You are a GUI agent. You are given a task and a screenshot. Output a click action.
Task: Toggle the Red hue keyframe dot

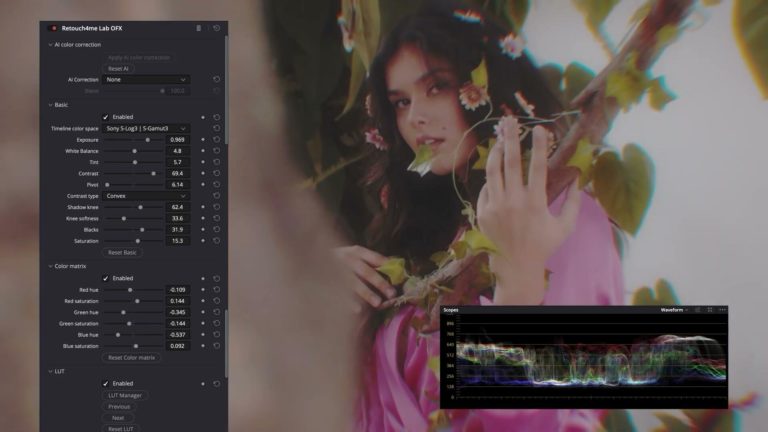click(x=203, y=289)
